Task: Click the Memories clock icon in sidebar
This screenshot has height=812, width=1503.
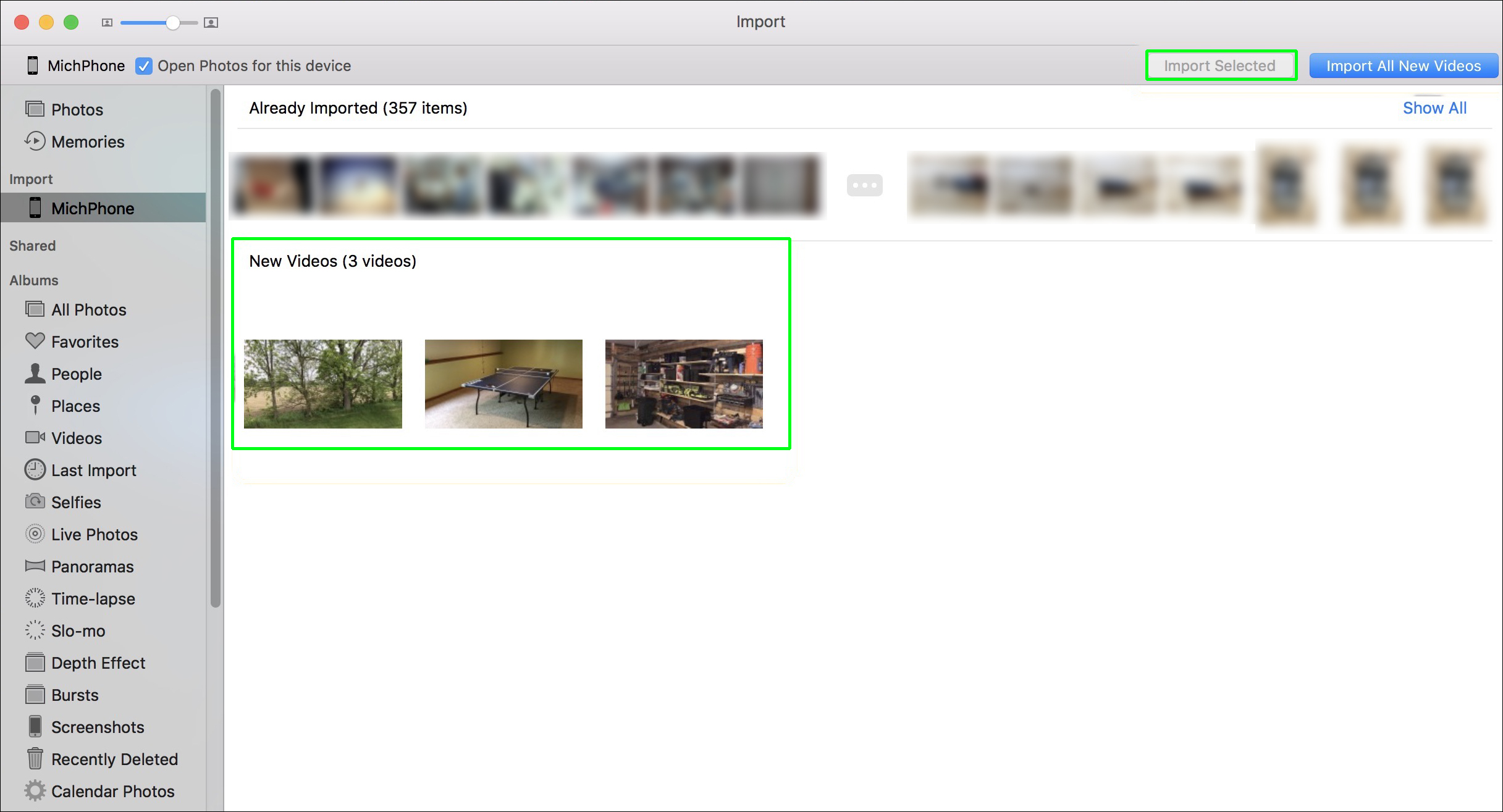Action: click(35, 141)
